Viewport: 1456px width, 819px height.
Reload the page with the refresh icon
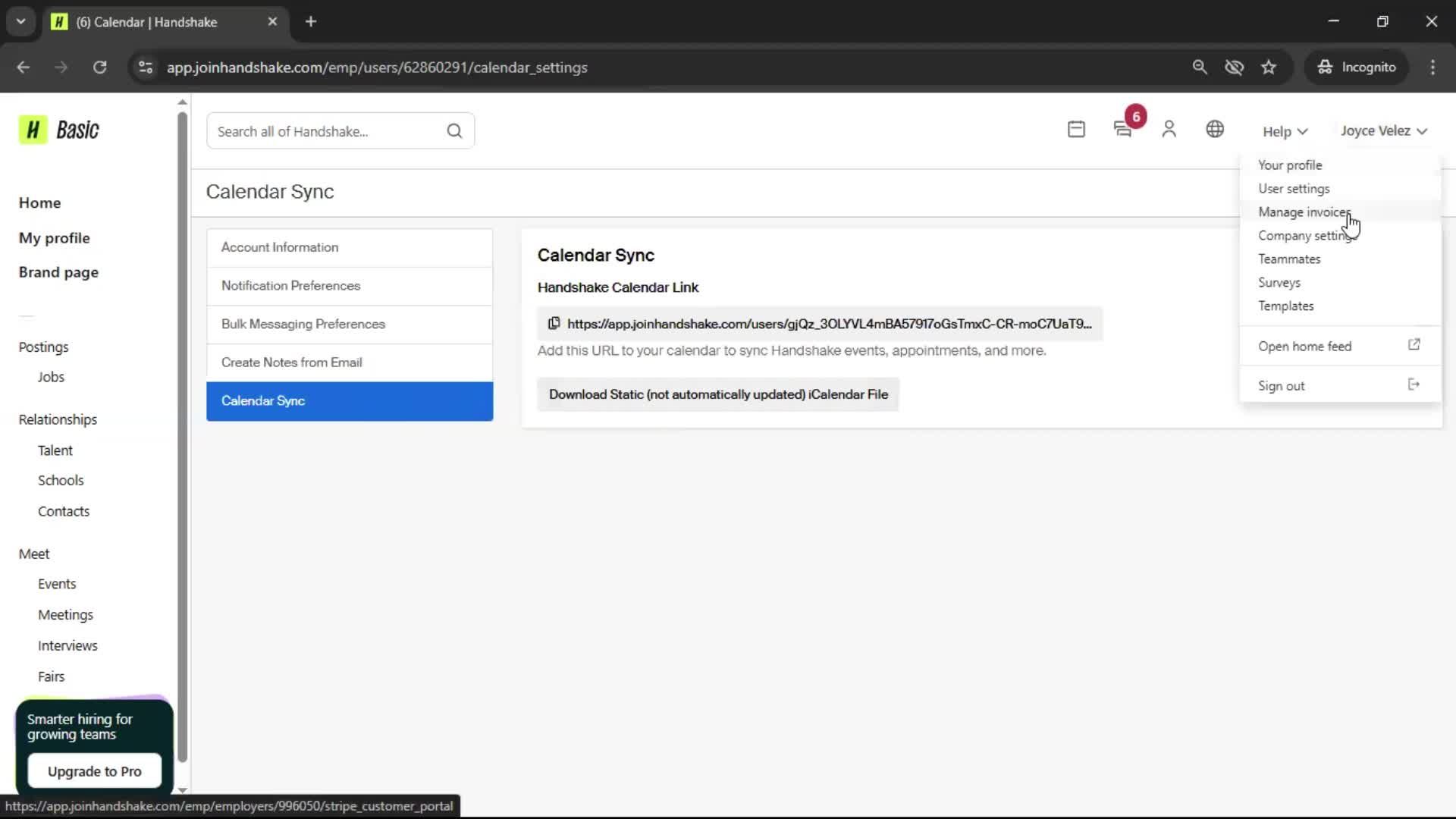[x=100, y=67]
